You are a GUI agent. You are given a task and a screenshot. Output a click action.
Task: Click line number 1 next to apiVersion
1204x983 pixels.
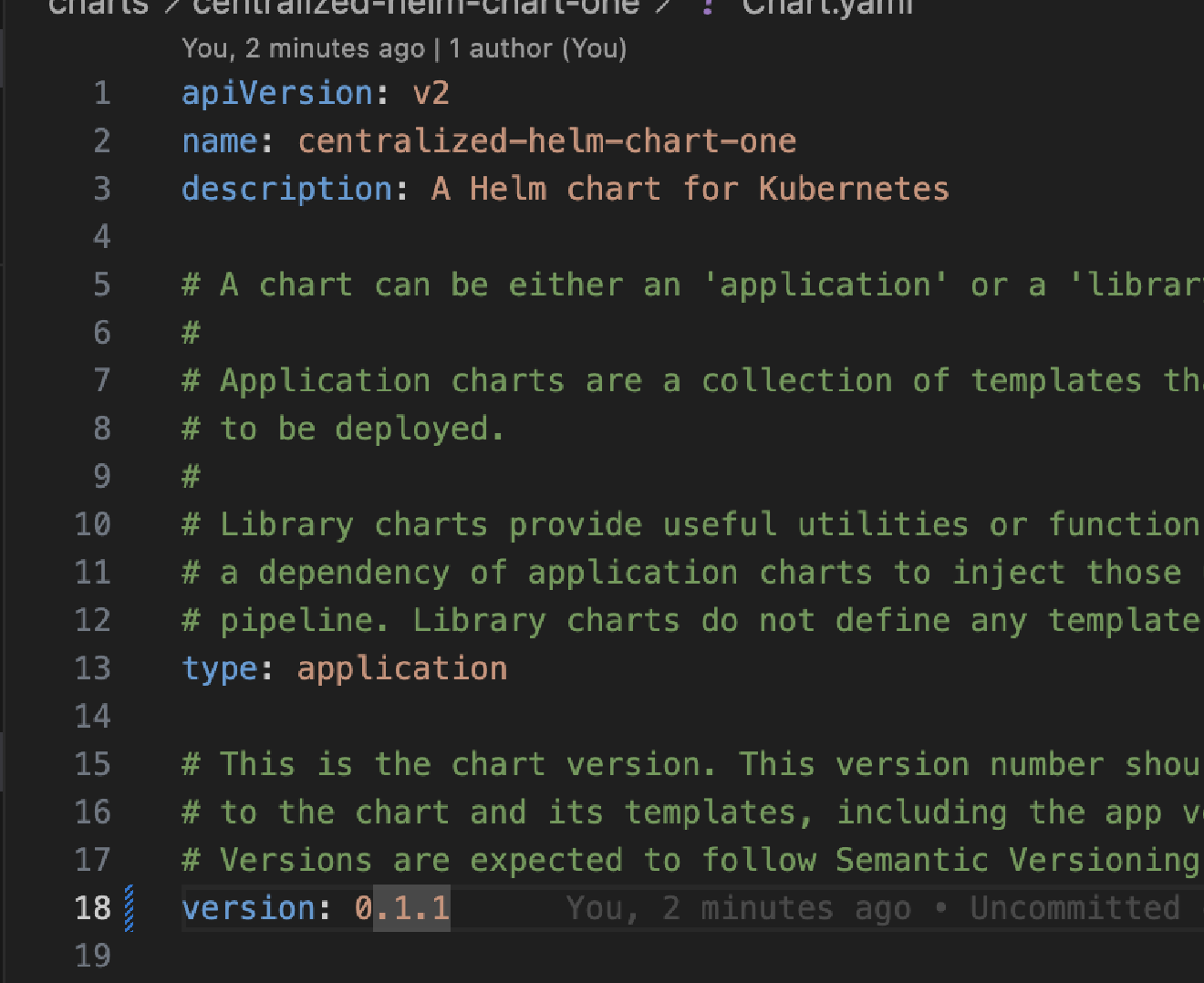pos(102,92)
